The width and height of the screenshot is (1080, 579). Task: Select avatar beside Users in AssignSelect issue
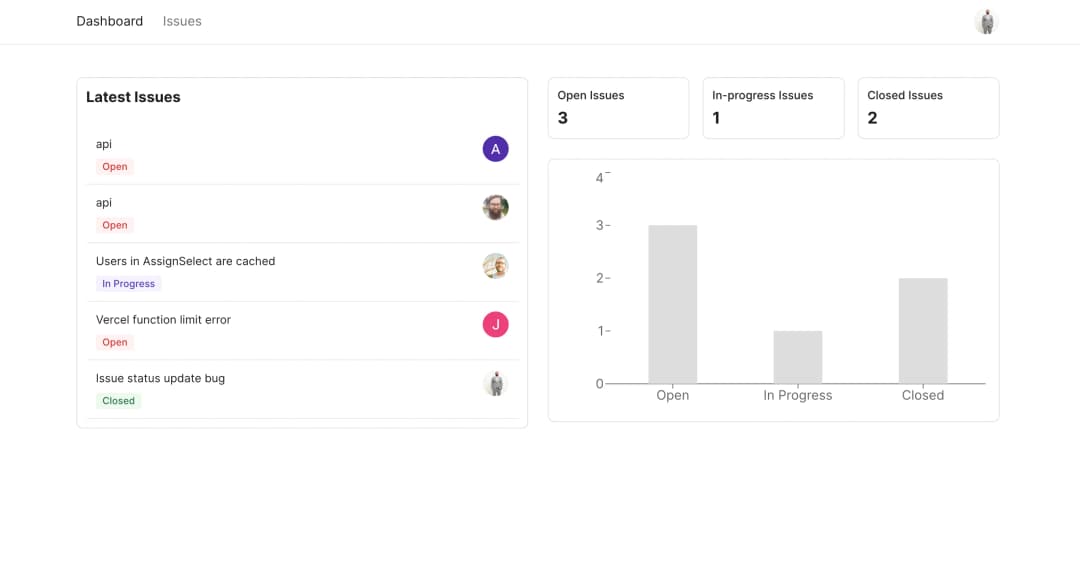tap(495, 266)
